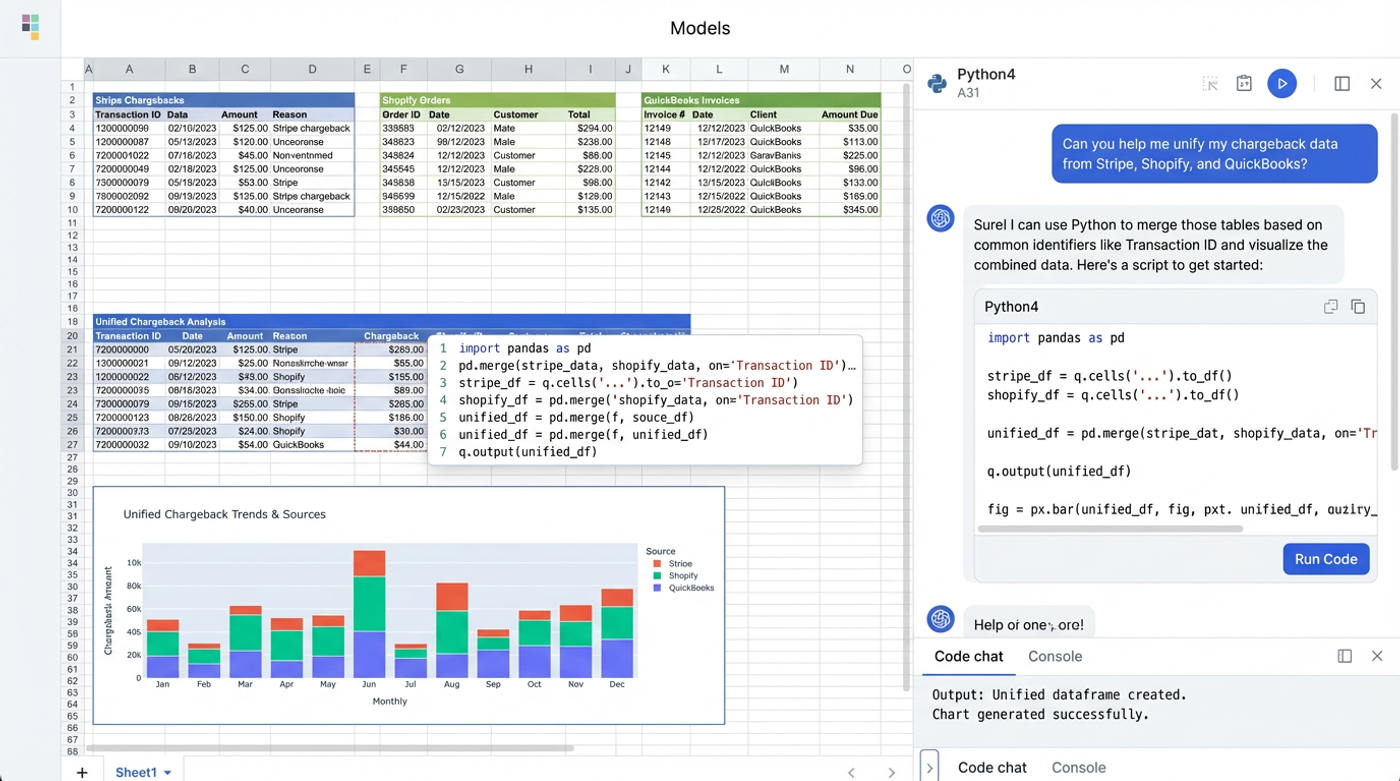This screenshot has height=781, width=1400.
Task: Go to the next sheet with the right arrow
Action: (891, 772)
